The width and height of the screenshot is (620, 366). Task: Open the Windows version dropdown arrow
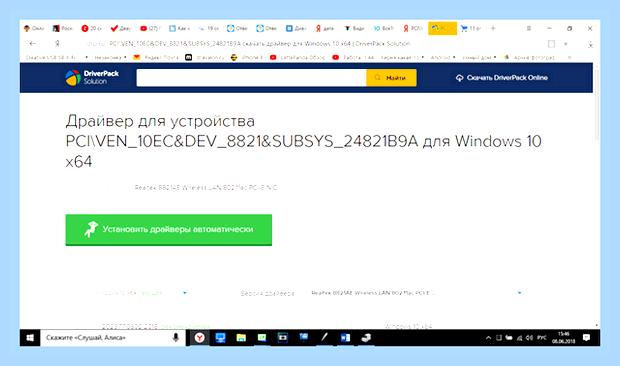(185, 293)
